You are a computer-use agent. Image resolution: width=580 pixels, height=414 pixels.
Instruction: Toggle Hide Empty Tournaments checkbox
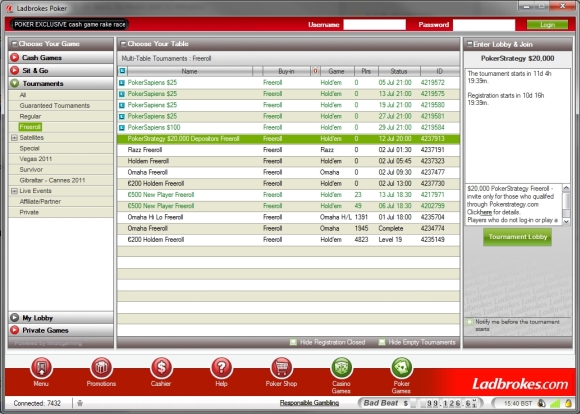point(382,342)
